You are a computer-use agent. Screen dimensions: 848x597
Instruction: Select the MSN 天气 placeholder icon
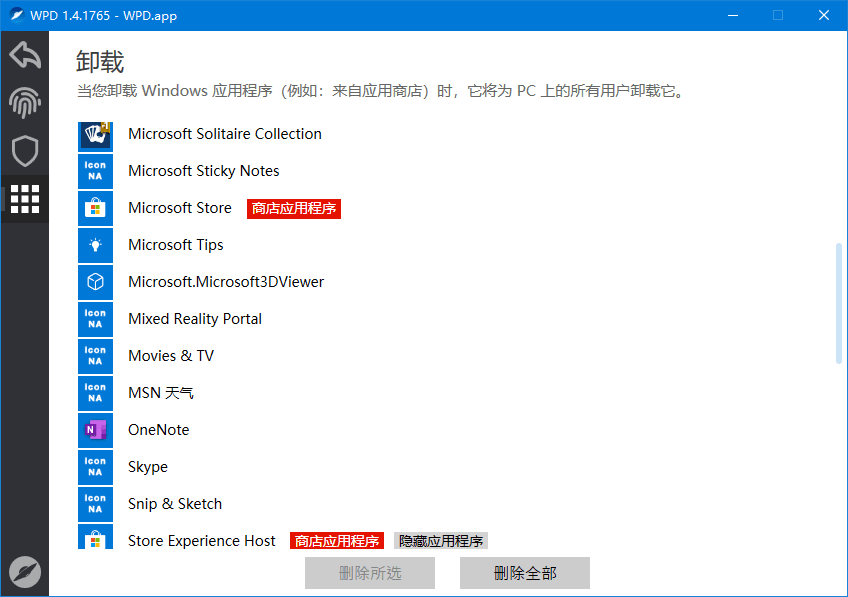tap(95, 393)
